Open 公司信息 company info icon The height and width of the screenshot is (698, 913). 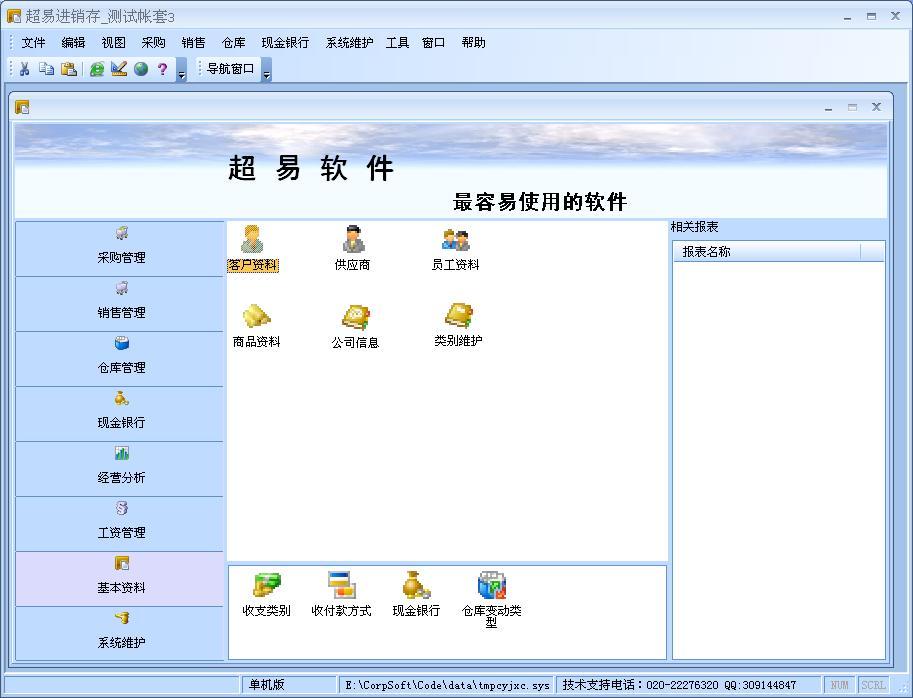[x=355, y=326]
